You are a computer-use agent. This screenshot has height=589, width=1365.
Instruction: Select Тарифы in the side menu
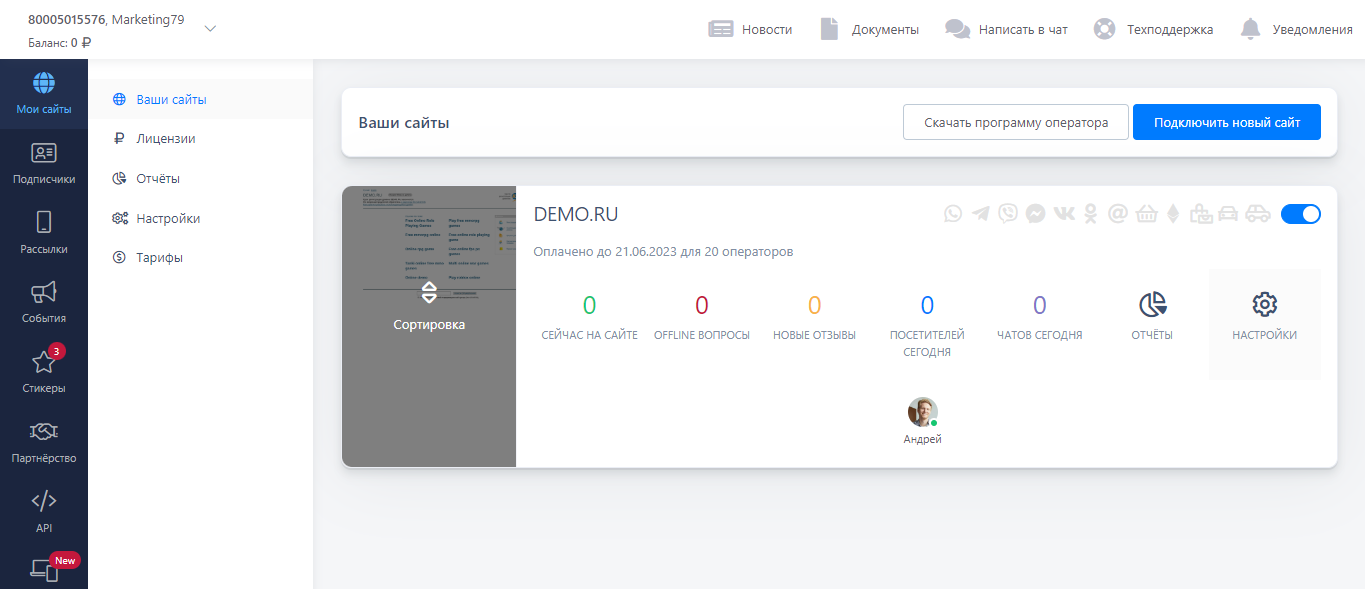[x=159, y=257]
